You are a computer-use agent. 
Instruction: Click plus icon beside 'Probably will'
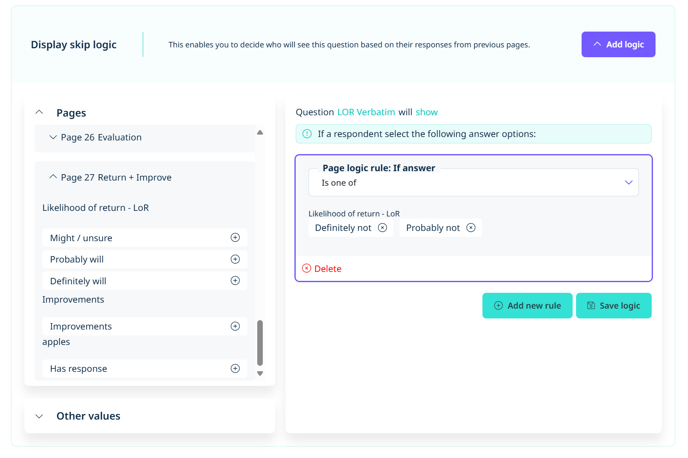tap(235, 259)
